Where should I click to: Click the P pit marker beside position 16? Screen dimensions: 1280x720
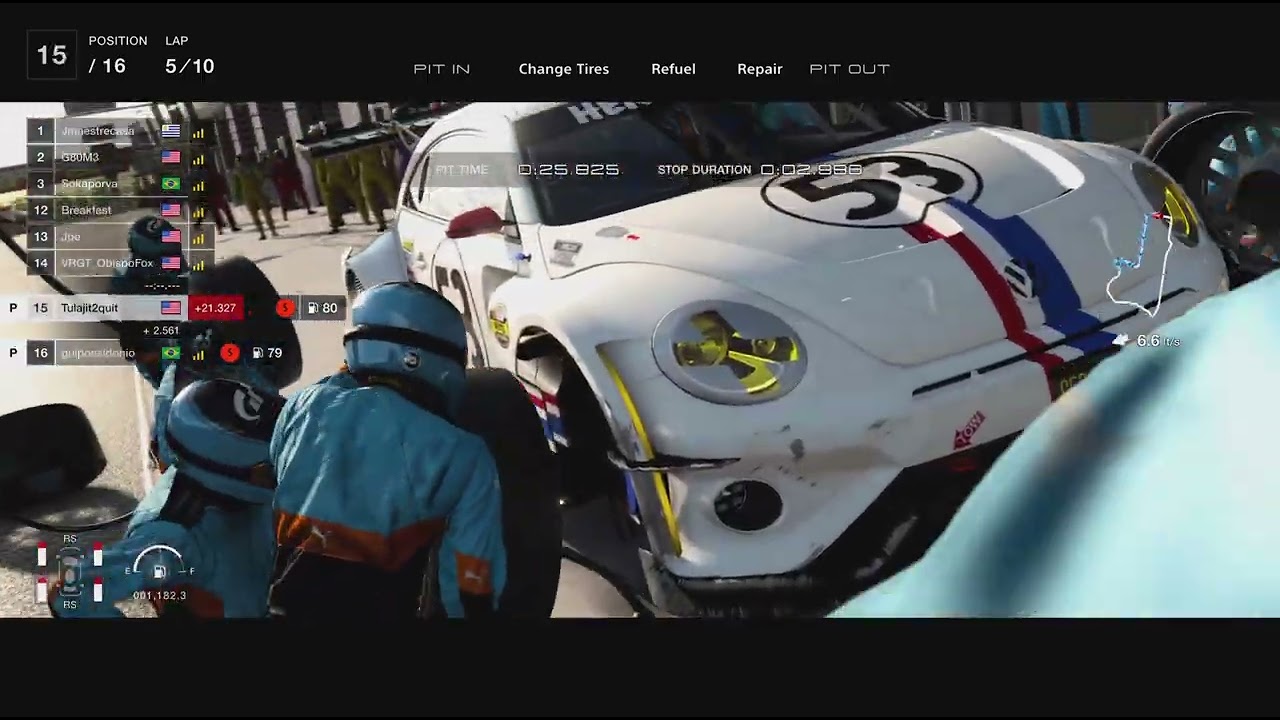pos(13,353)
